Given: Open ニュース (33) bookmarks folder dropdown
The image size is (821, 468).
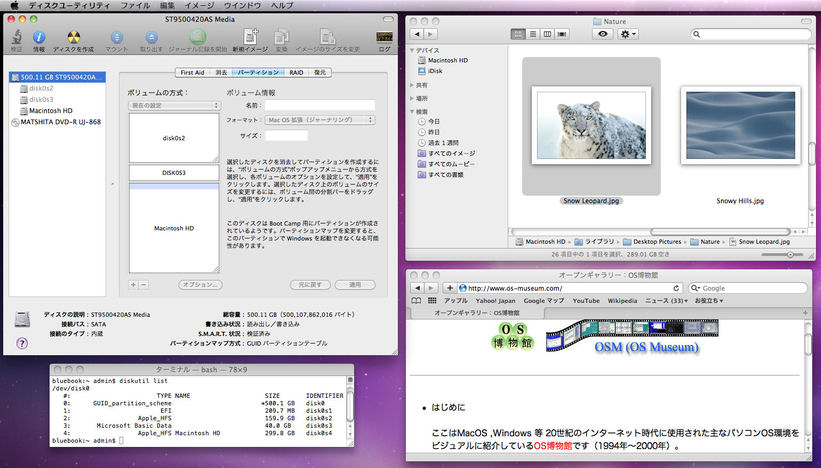Looking at the screenshot, I should click(x=667, y=300).
